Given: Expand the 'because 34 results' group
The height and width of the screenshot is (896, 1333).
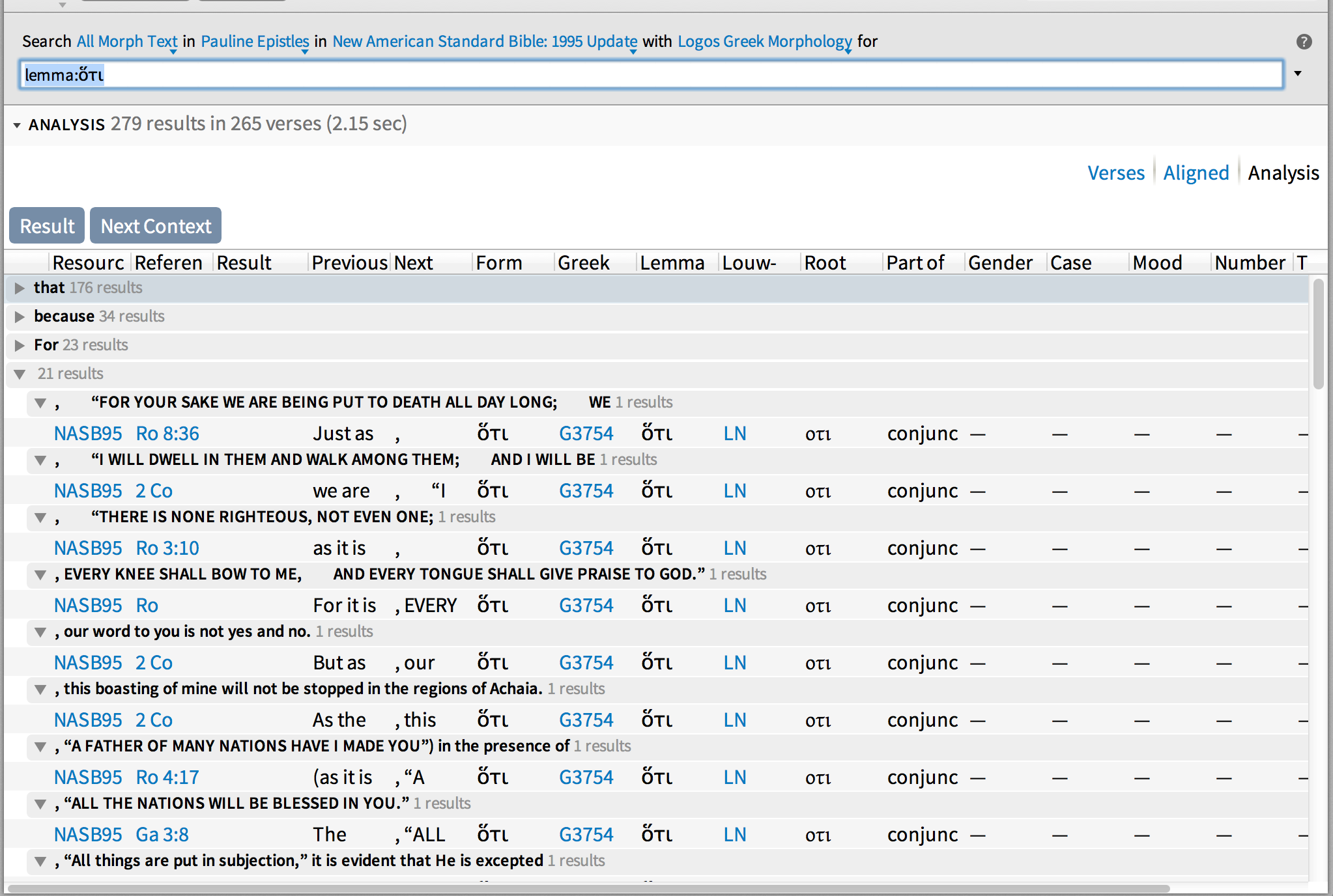Looking at the screenshot, I should [x=20, y=316].
